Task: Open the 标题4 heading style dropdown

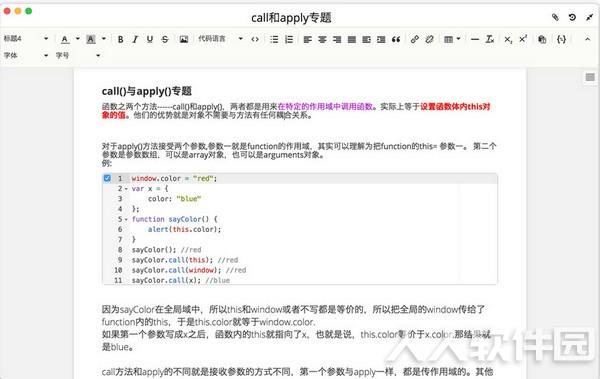Action: 26,38
